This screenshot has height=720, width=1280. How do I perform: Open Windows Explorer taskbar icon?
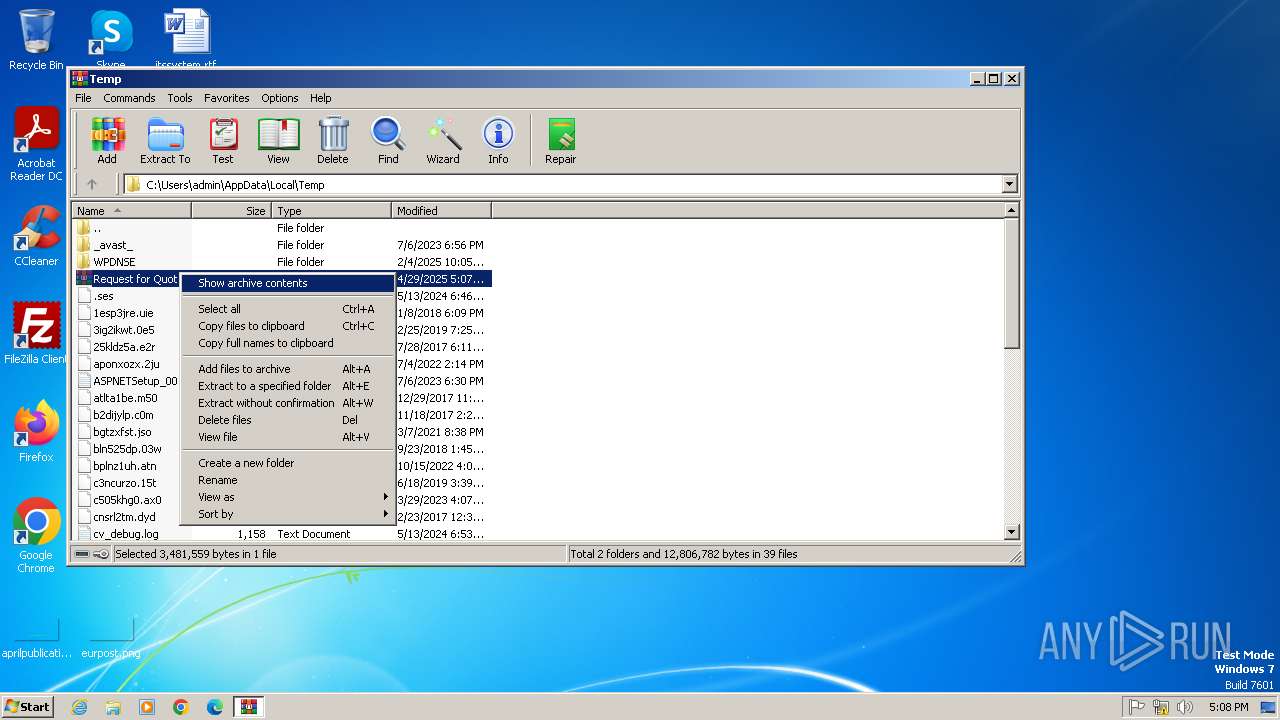click(113, 707)
